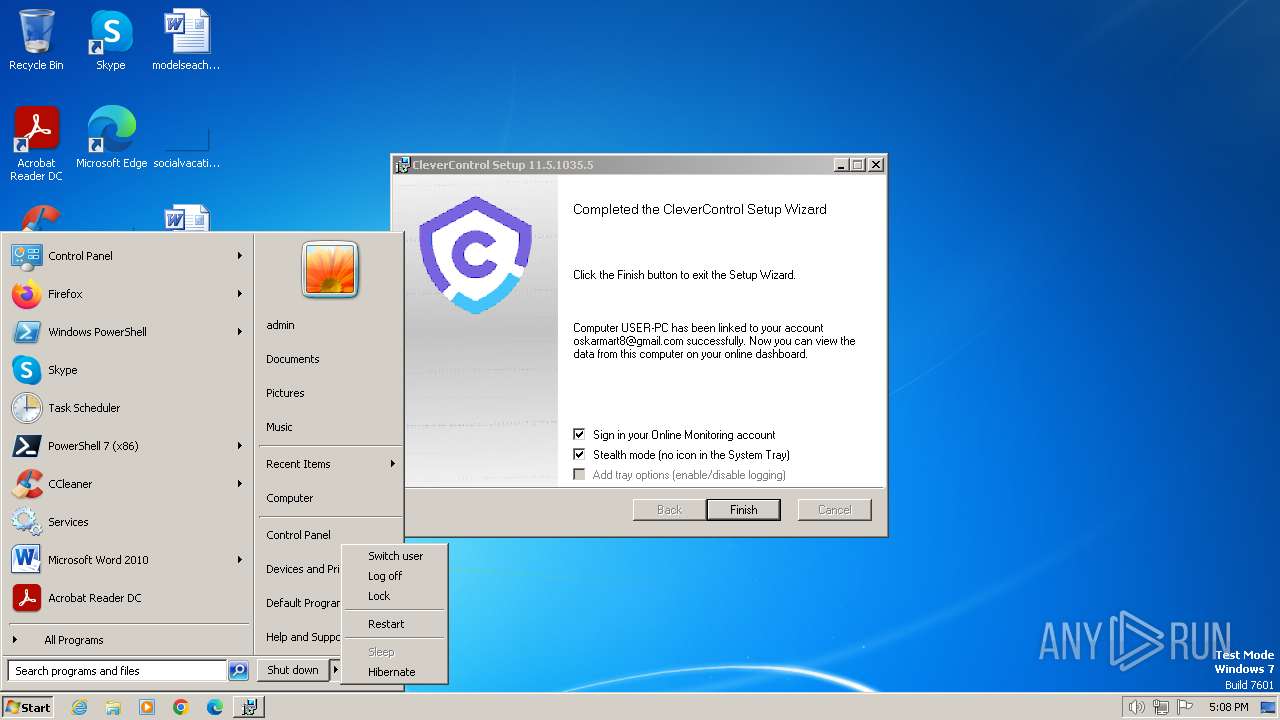Image resolution: width=1280 pixels, height=720 pixels.
Task: Click the user account picture in Start menu
Action: click(x=330, y=269)
